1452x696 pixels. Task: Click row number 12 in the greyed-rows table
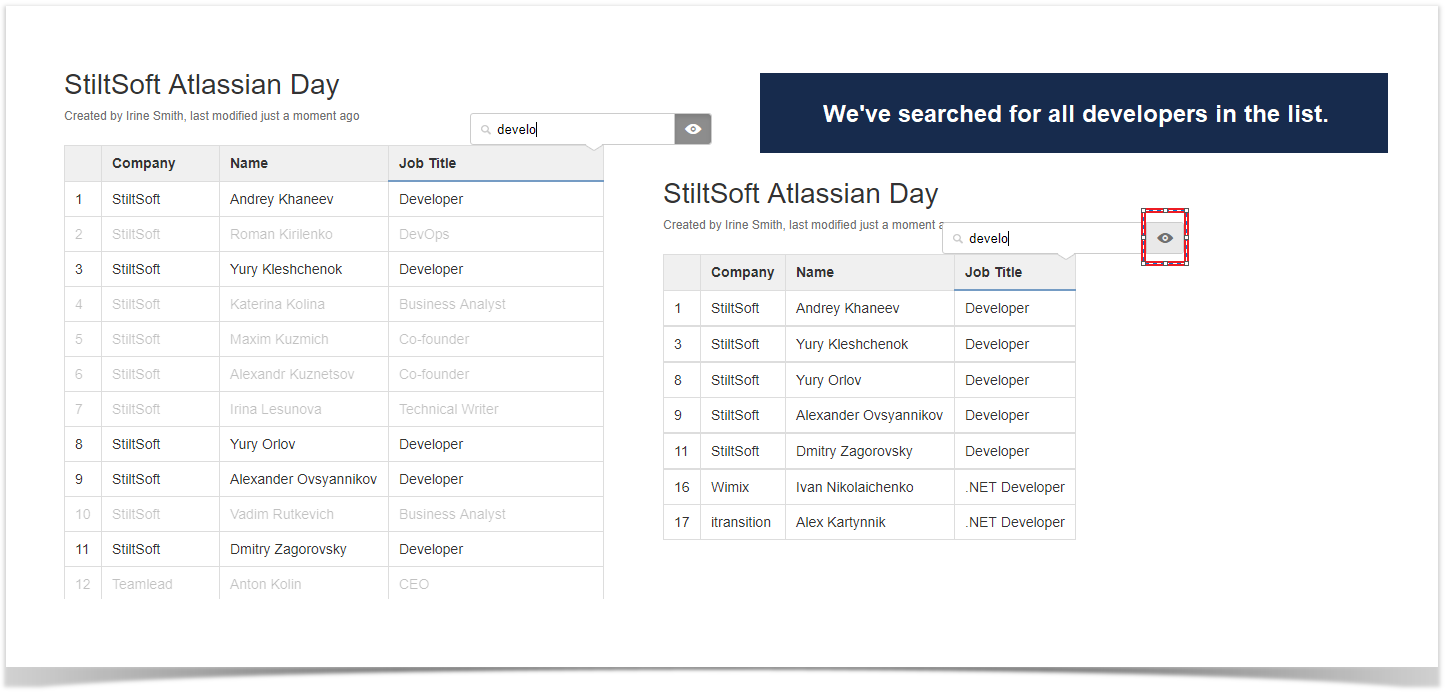(83, 583)
